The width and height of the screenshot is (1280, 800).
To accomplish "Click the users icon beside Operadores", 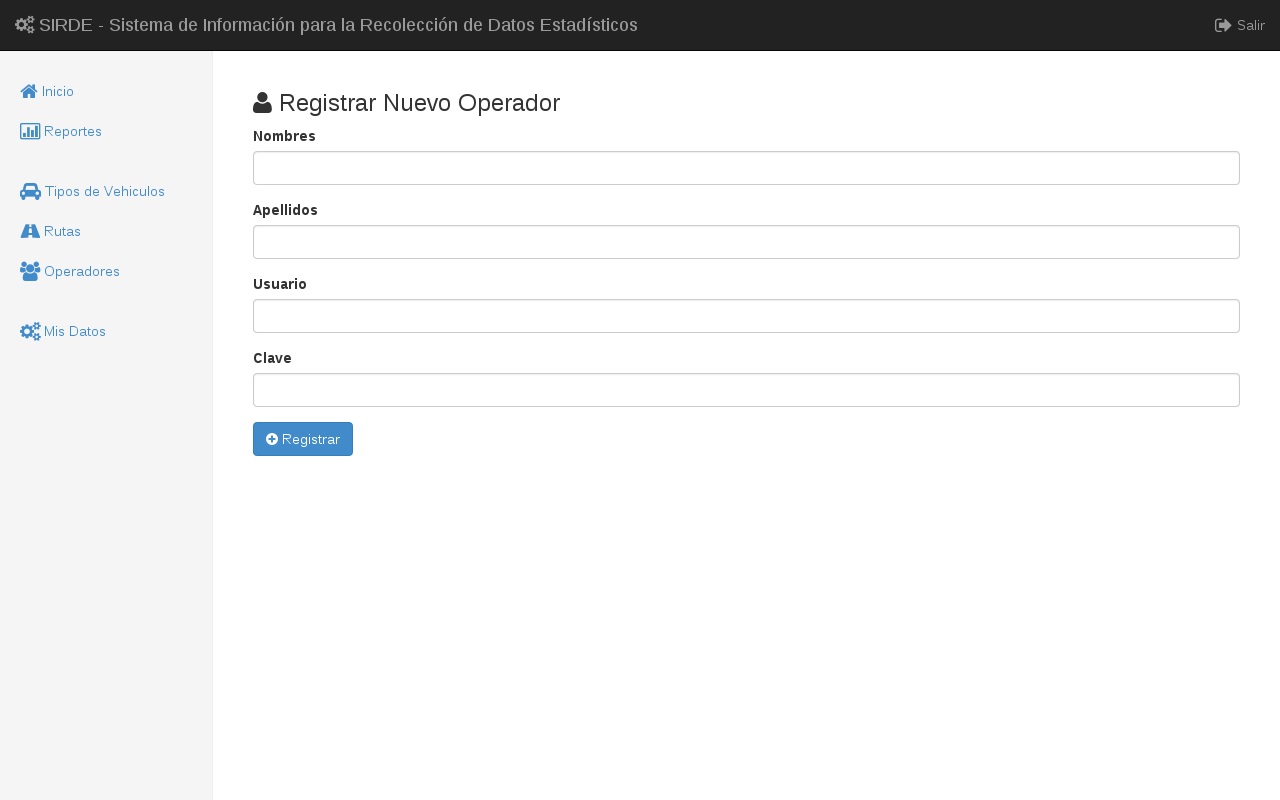I will point(30,271).
